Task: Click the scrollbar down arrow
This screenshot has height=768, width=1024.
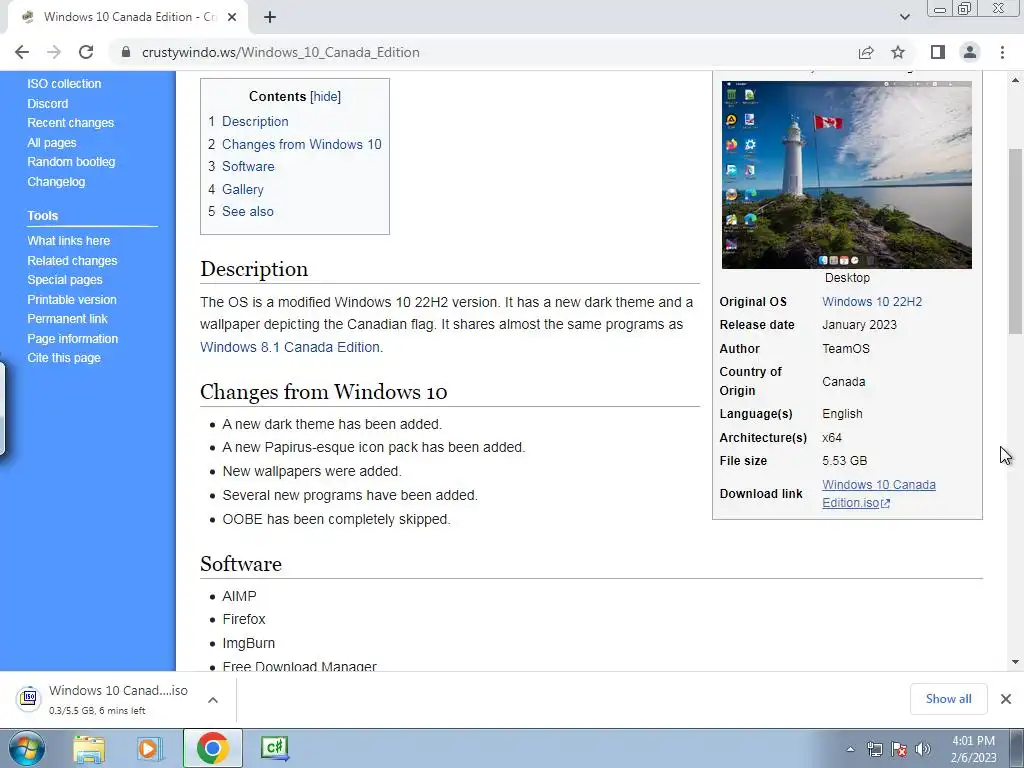Action: [x=1016, y=662]
